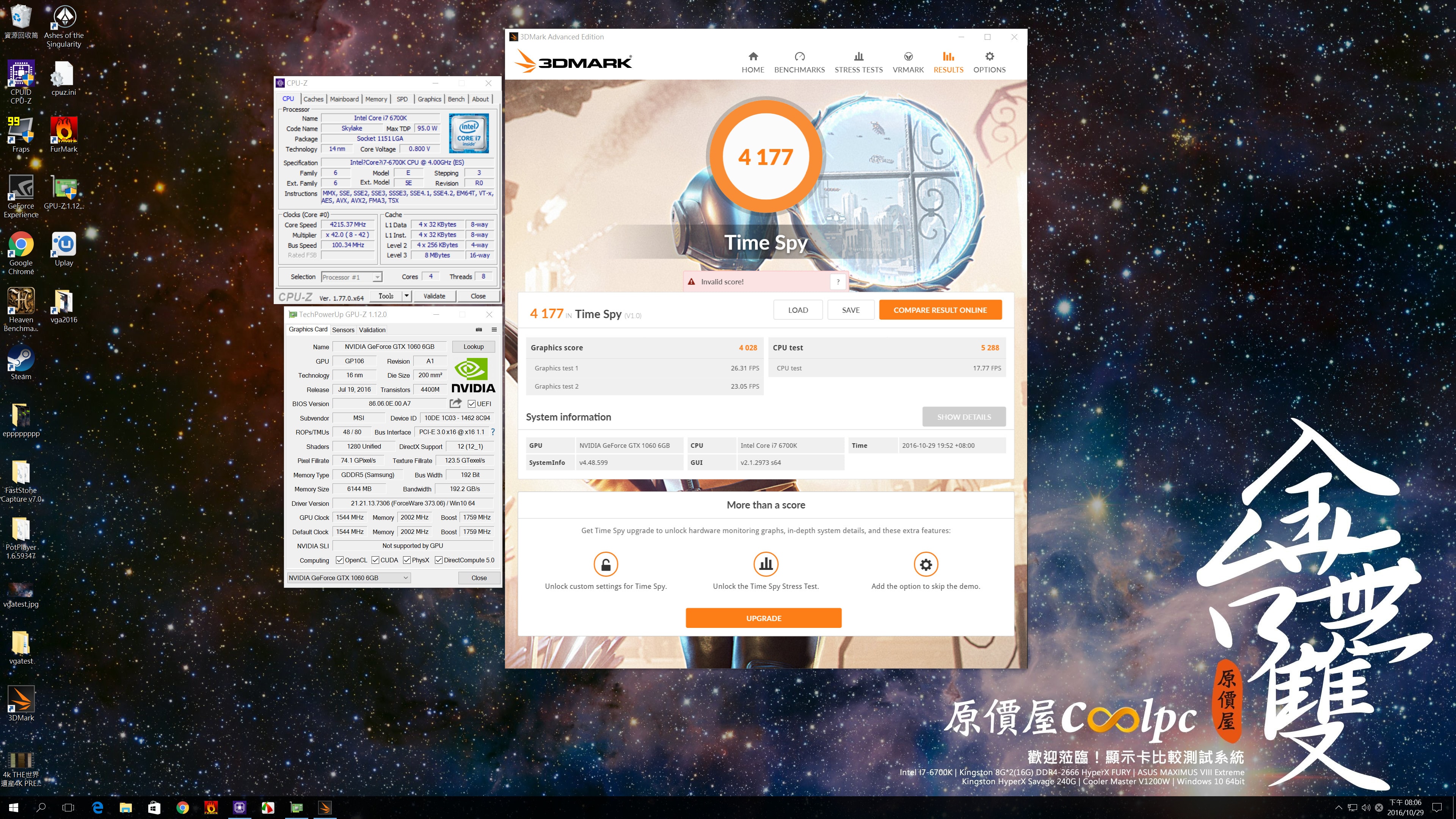Open the vga2016 desktop file
Image resolution: width=1456 pixels, height=819 pixels.
point(64,306)
